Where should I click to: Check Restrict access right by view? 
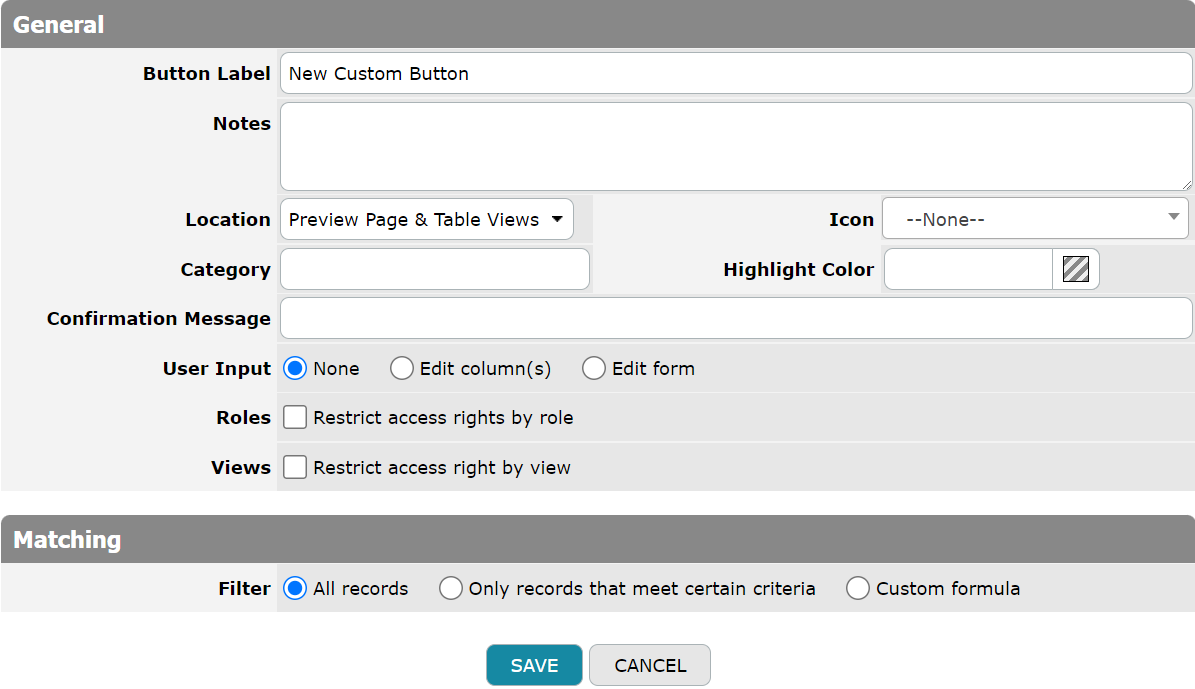click(295, 468)
